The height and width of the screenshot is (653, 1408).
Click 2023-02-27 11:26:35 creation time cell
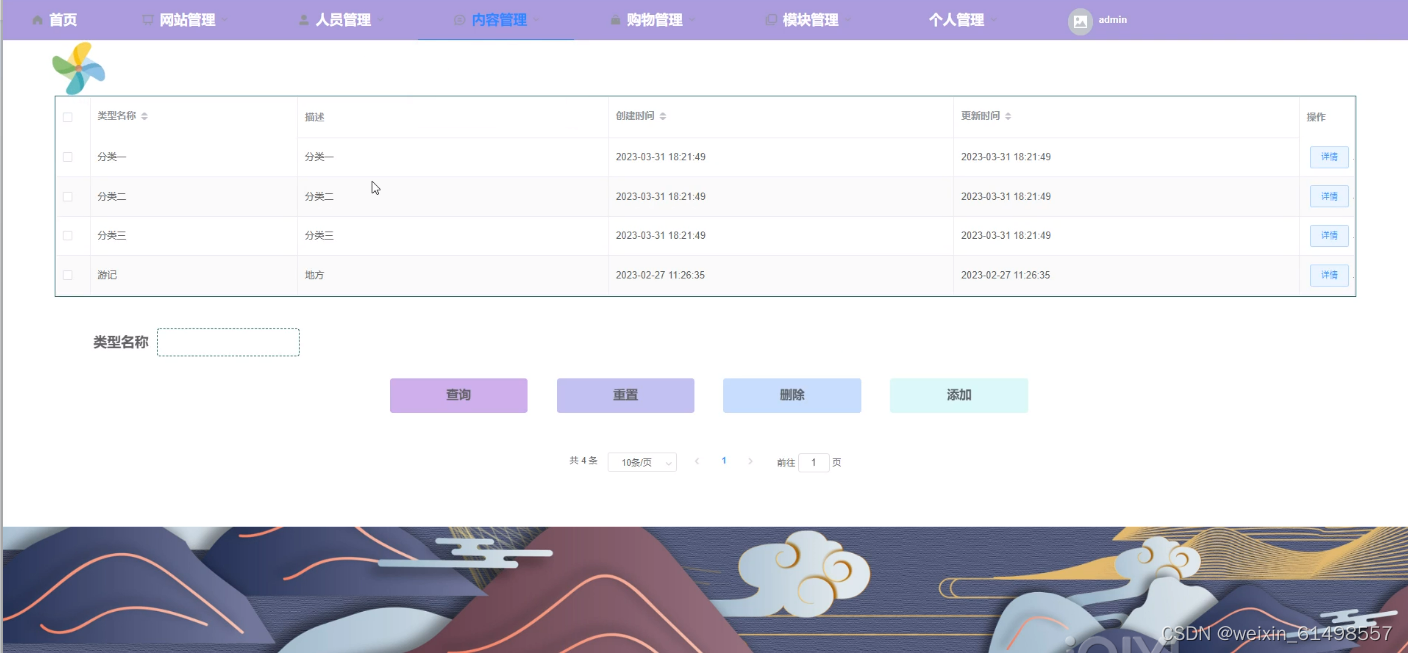[x=660, y=275]
